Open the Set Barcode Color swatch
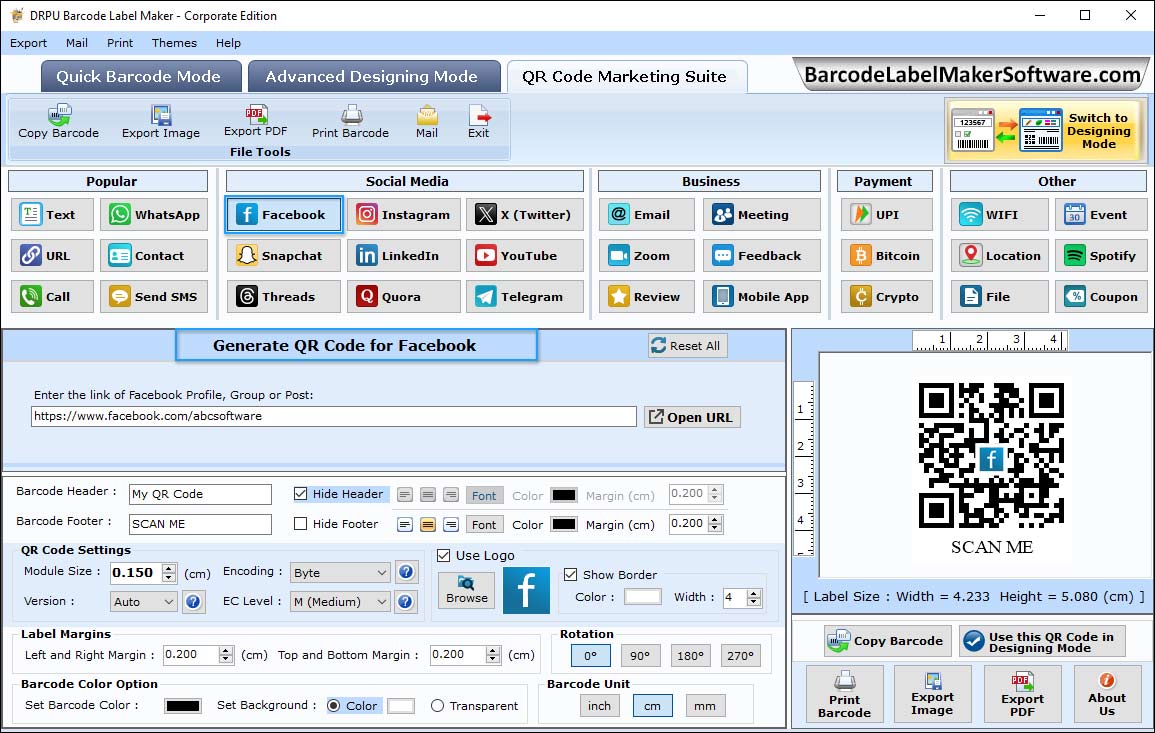This screenshot has width=1155, height=733. click(x=183, y=706)
